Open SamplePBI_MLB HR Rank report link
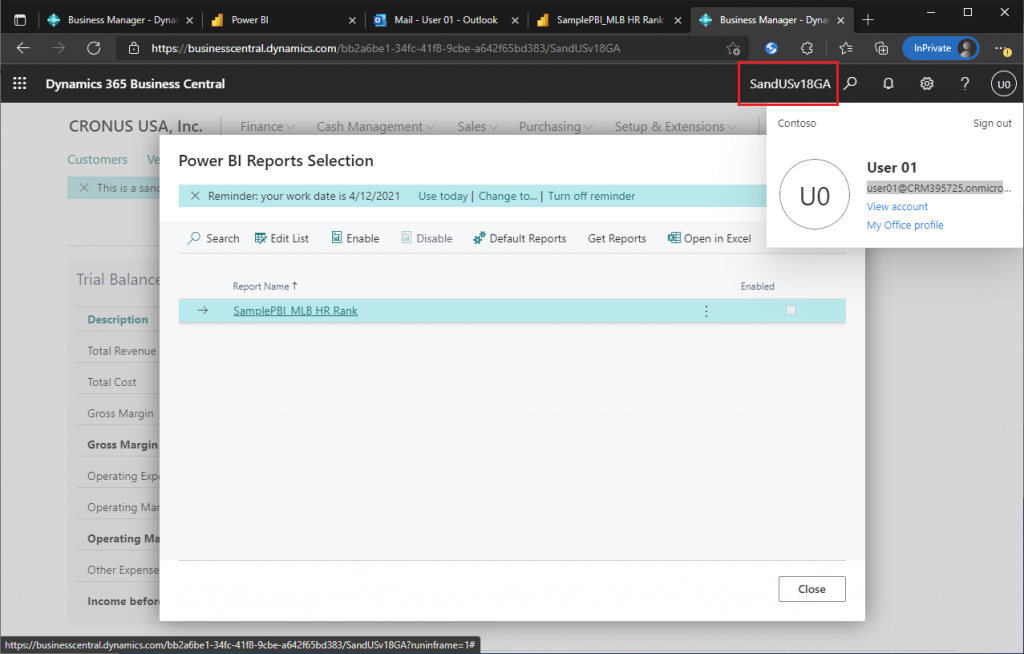Image resolution: width=1024 pixels, height=654 pixels. tap(295, 311)
